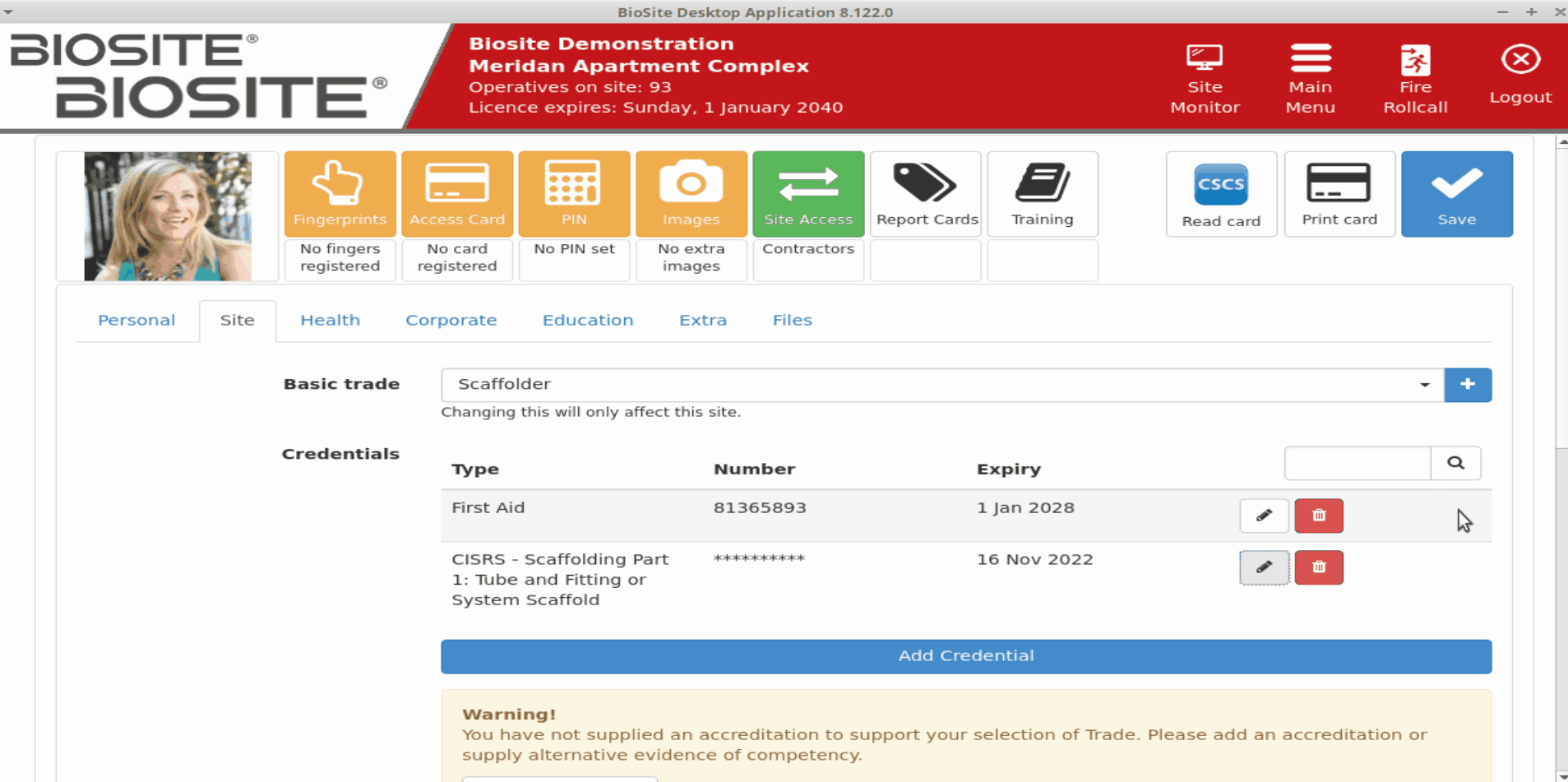Screen dimensions: 1568x782
Task: Click the BIOSITE logo
Action: coord(197,76)
